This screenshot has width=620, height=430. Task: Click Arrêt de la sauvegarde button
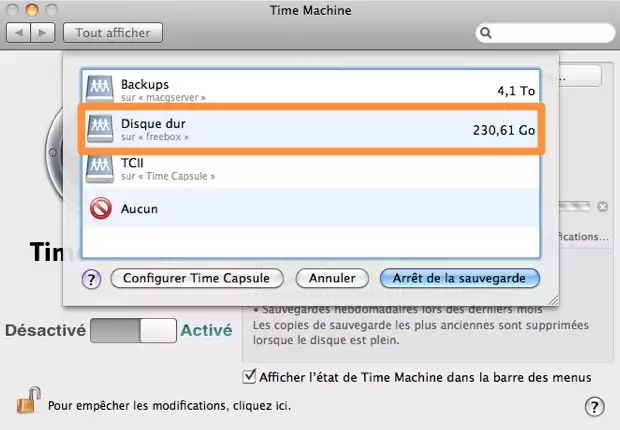(x=460, y=278)
